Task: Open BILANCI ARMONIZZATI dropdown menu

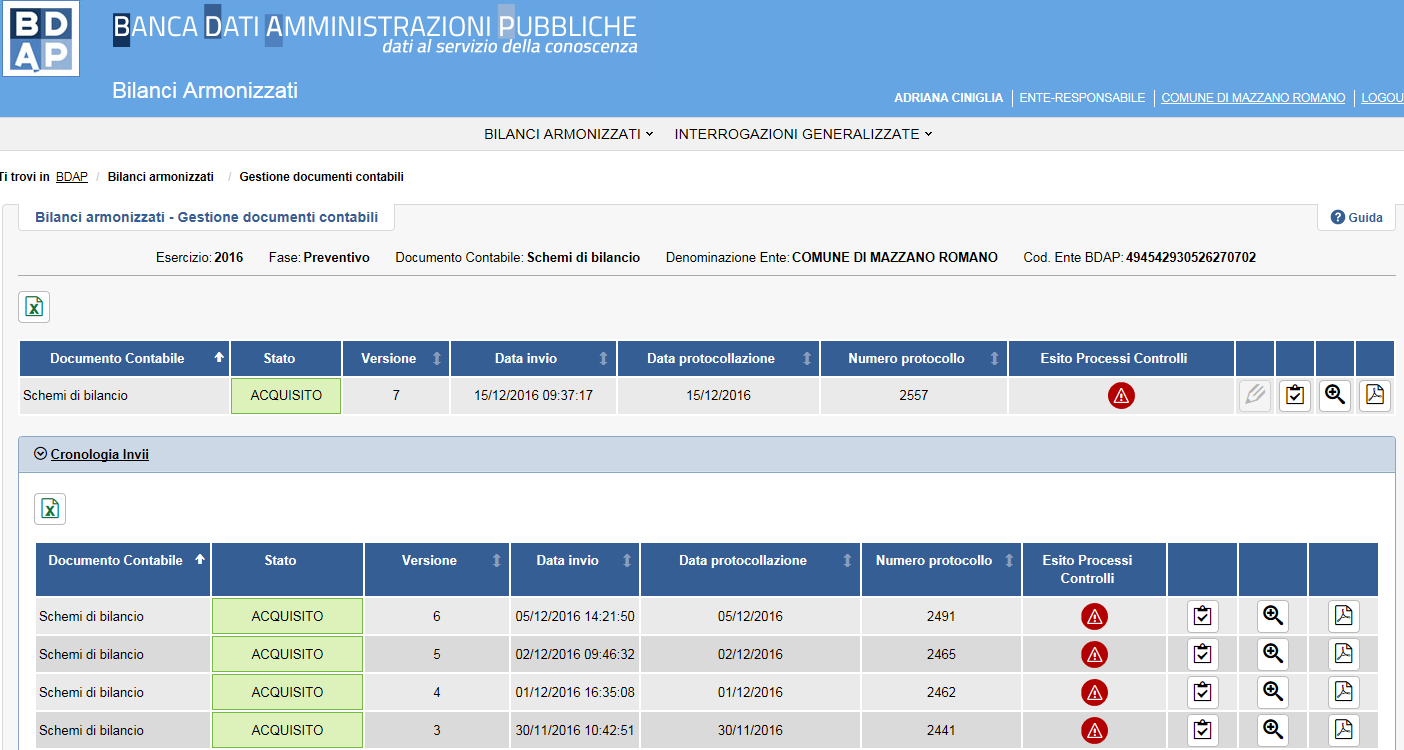Action: (568, 134)
